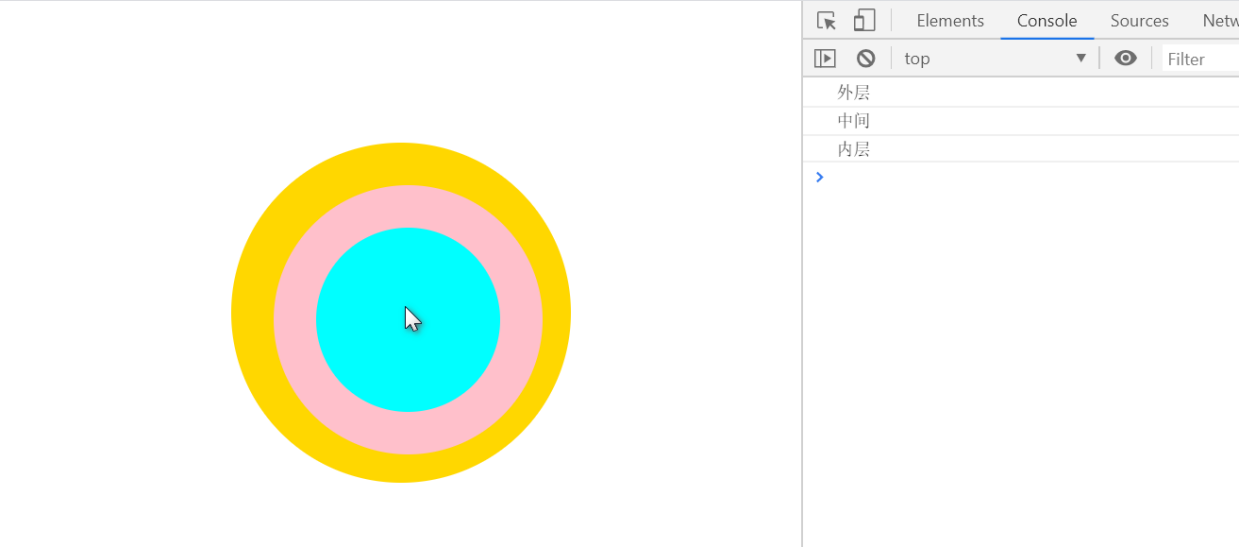Open the Sources tab
This screenshot has width=1240, height=547.
[x=1139, y=21]
